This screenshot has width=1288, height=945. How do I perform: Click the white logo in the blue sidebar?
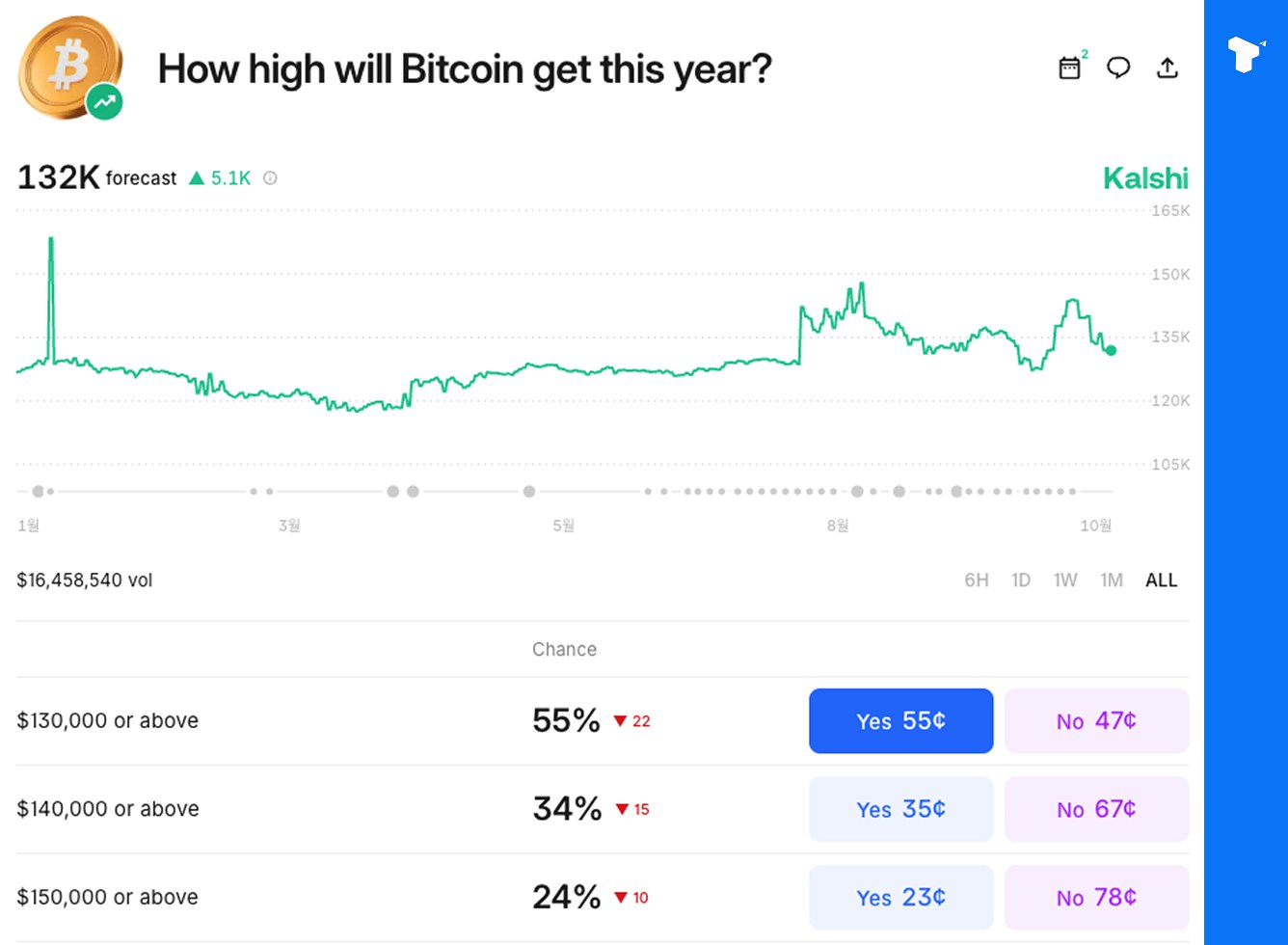(x=1245, y=54)
